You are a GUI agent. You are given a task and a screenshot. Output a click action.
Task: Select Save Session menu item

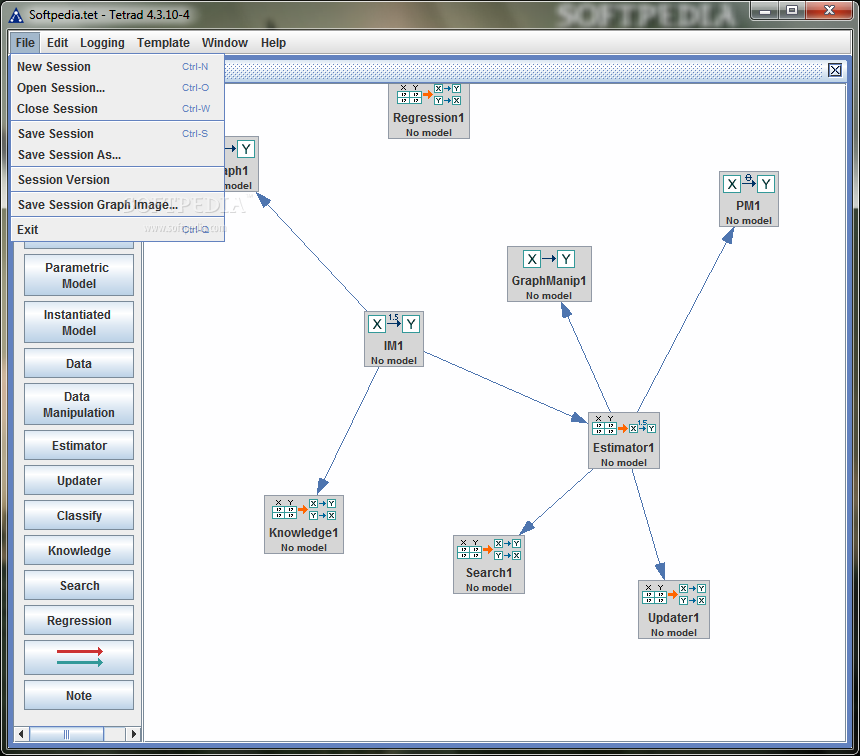(117, 134)
